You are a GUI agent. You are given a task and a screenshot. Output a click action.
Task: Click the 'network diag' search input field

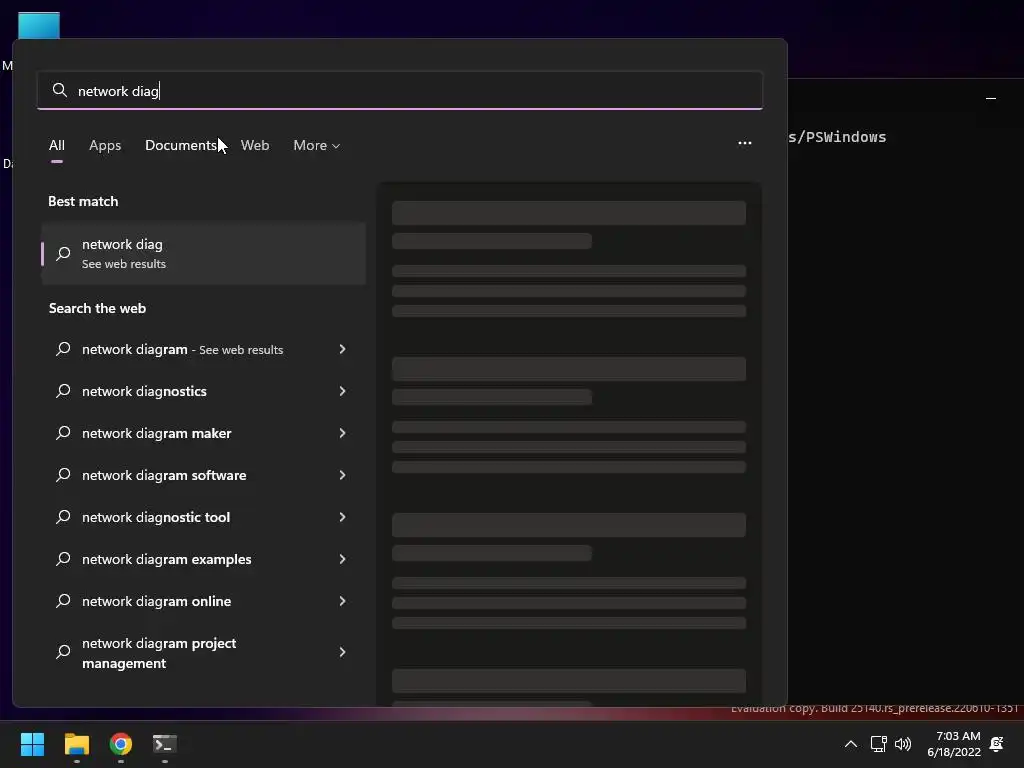coord(400,90)
